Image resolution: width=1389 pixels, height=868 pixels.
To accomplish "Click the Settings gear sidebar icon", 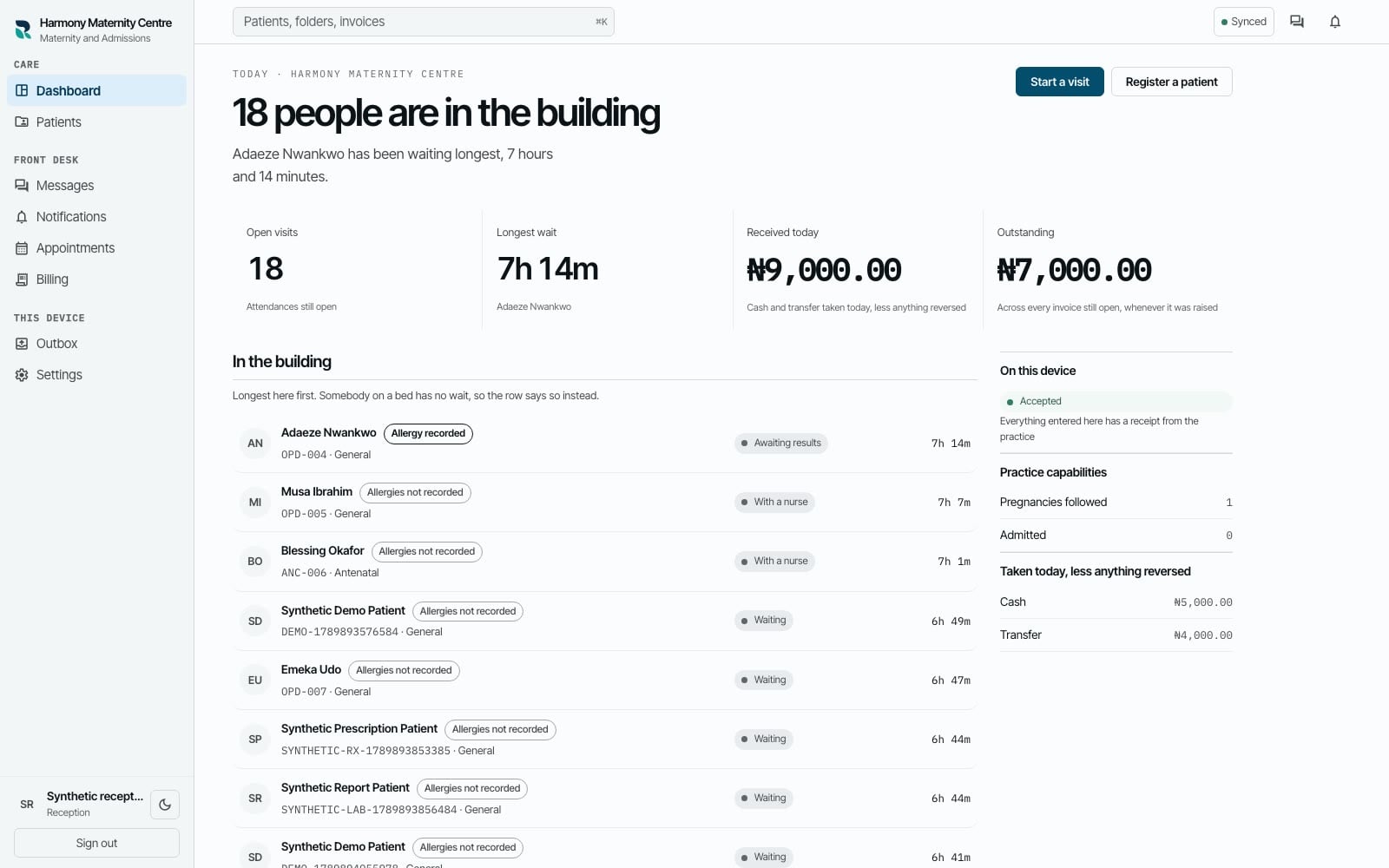I will 22,374.
